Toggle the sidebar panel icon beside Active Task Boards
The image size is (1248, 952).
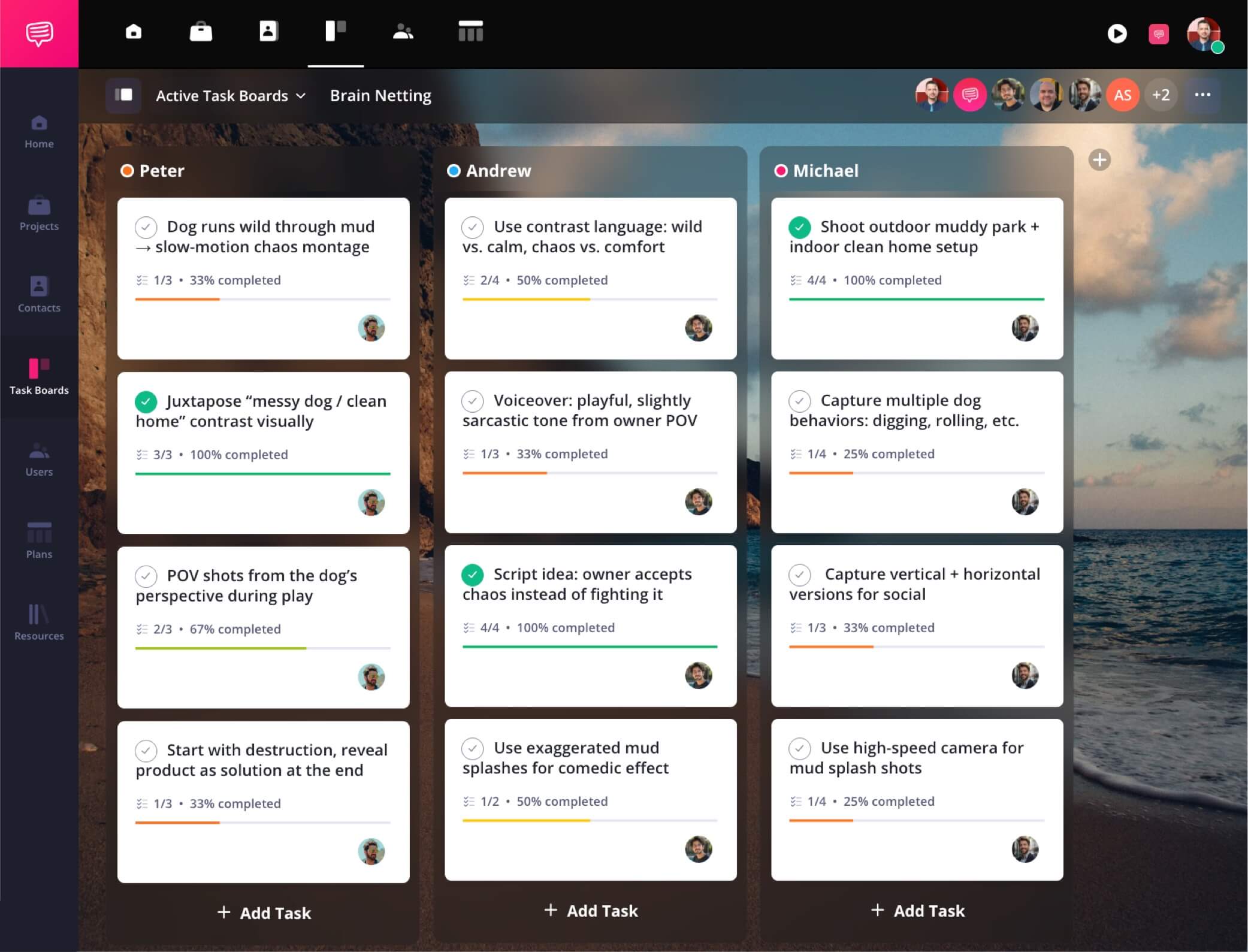(x=123, y=95)
